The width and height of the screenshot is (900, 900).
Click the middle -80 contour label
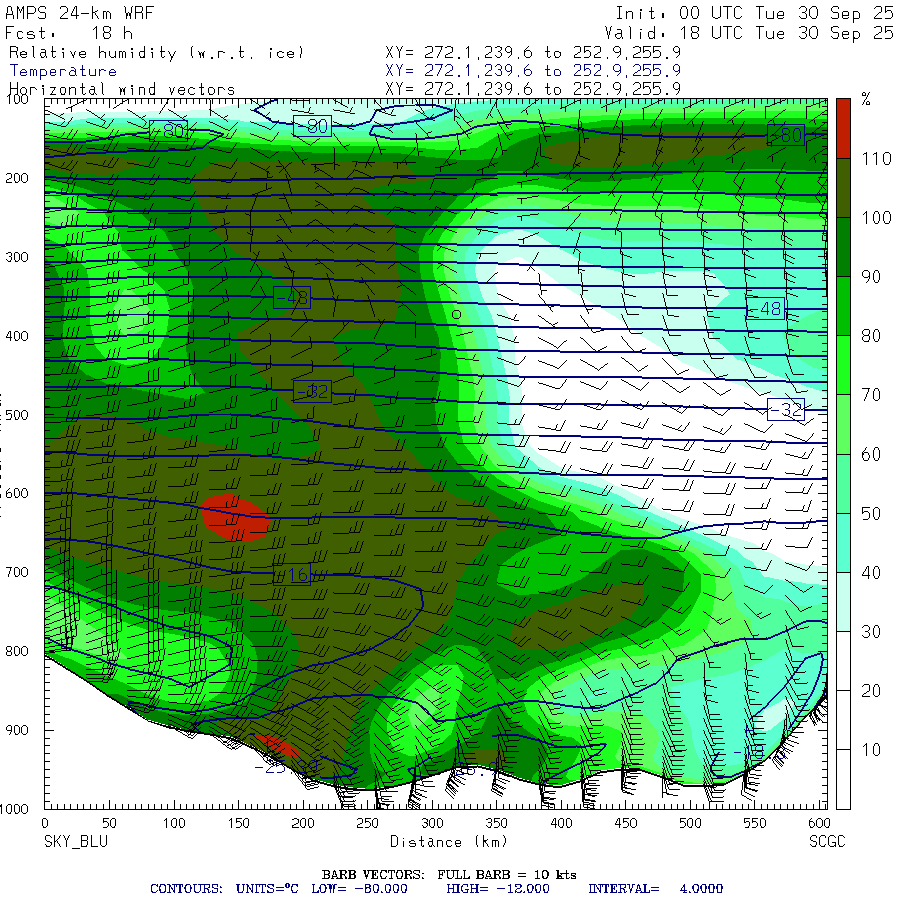click(x=312, y=126)
